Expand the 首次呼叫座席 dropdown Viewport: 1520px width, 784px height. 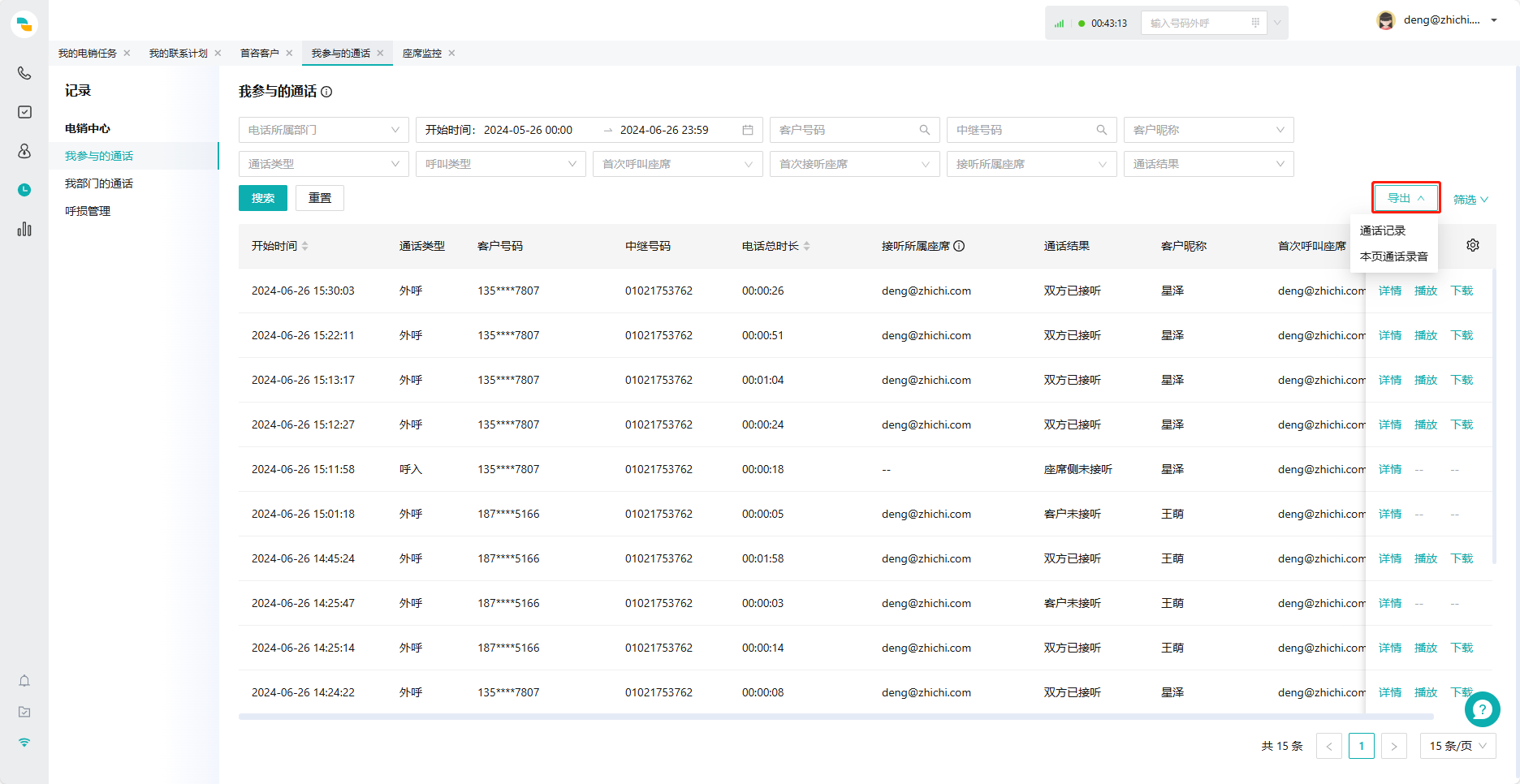[678, 164]
